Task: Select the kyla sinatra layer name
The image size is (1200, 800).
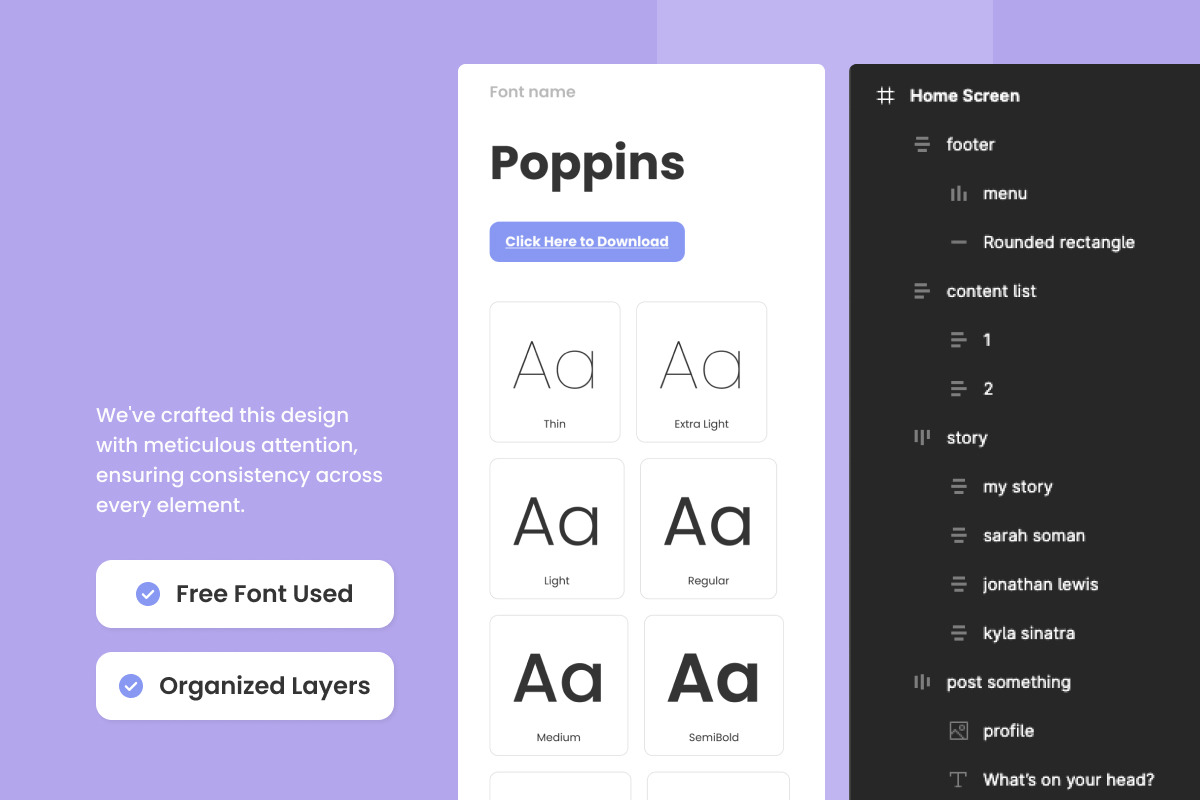Action: pos(1029,633)
